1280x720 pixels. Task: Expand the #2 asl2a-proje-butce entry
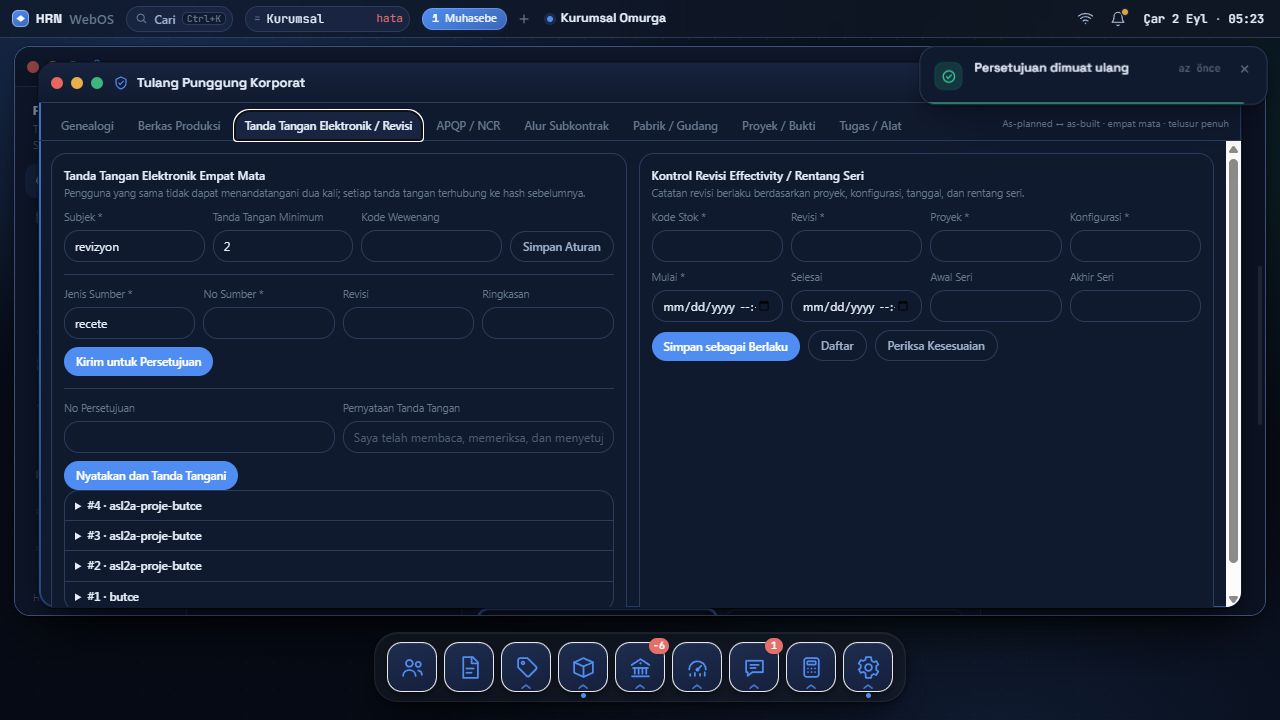coord(339,566)
